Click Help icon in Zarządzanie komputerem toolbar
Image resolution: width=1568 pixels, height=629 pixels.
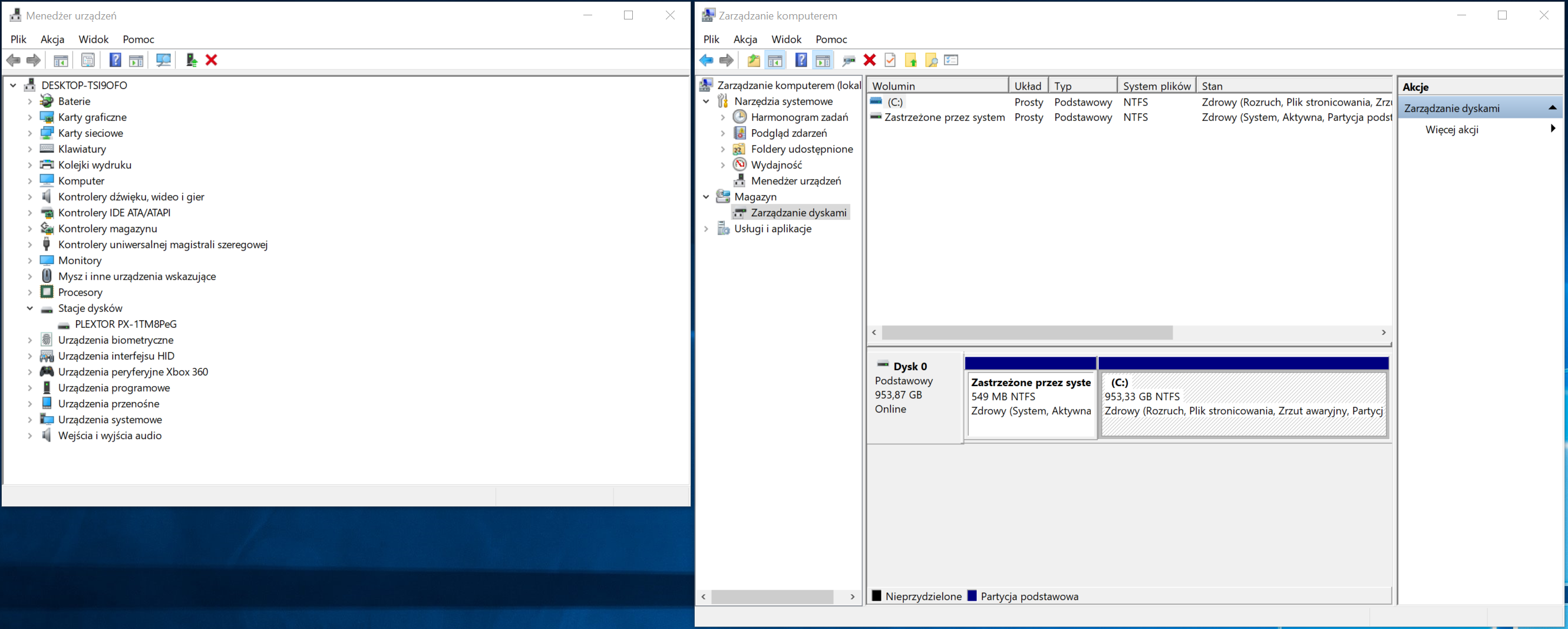801,60
